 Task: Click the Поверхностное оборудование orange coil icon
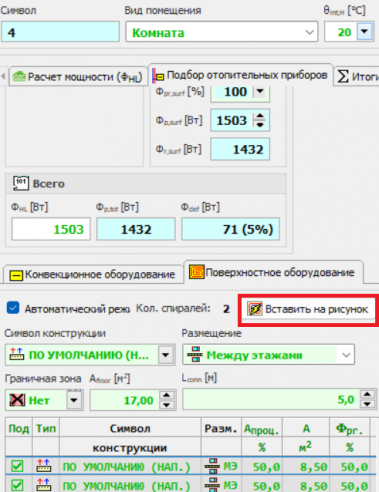click(x=196, y=272)
